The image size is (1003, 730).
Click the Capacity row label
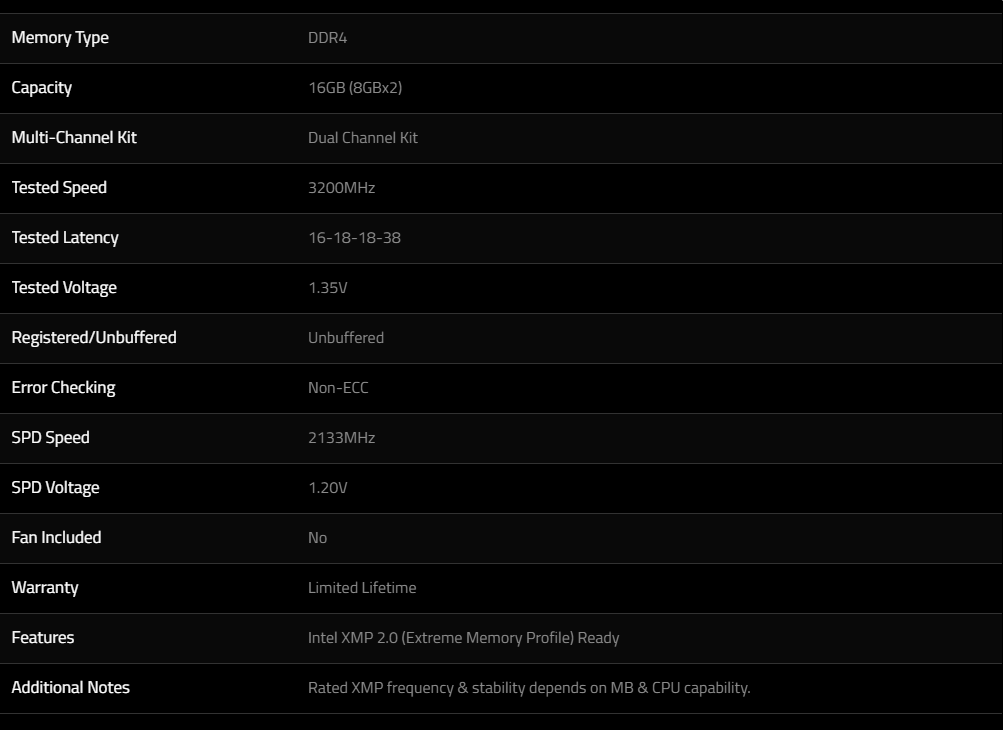coord(42,88)
